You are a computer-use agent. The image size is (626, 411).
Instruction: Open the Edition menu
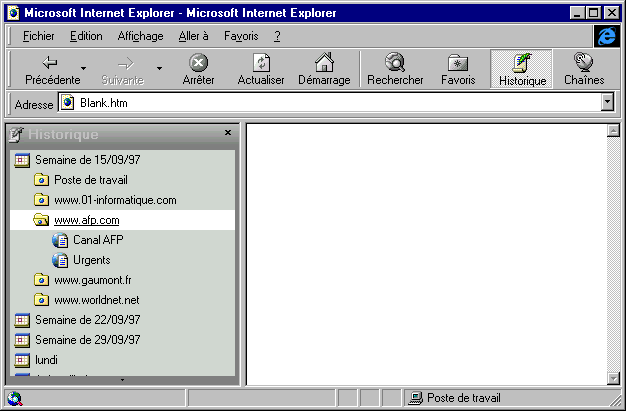86,36
